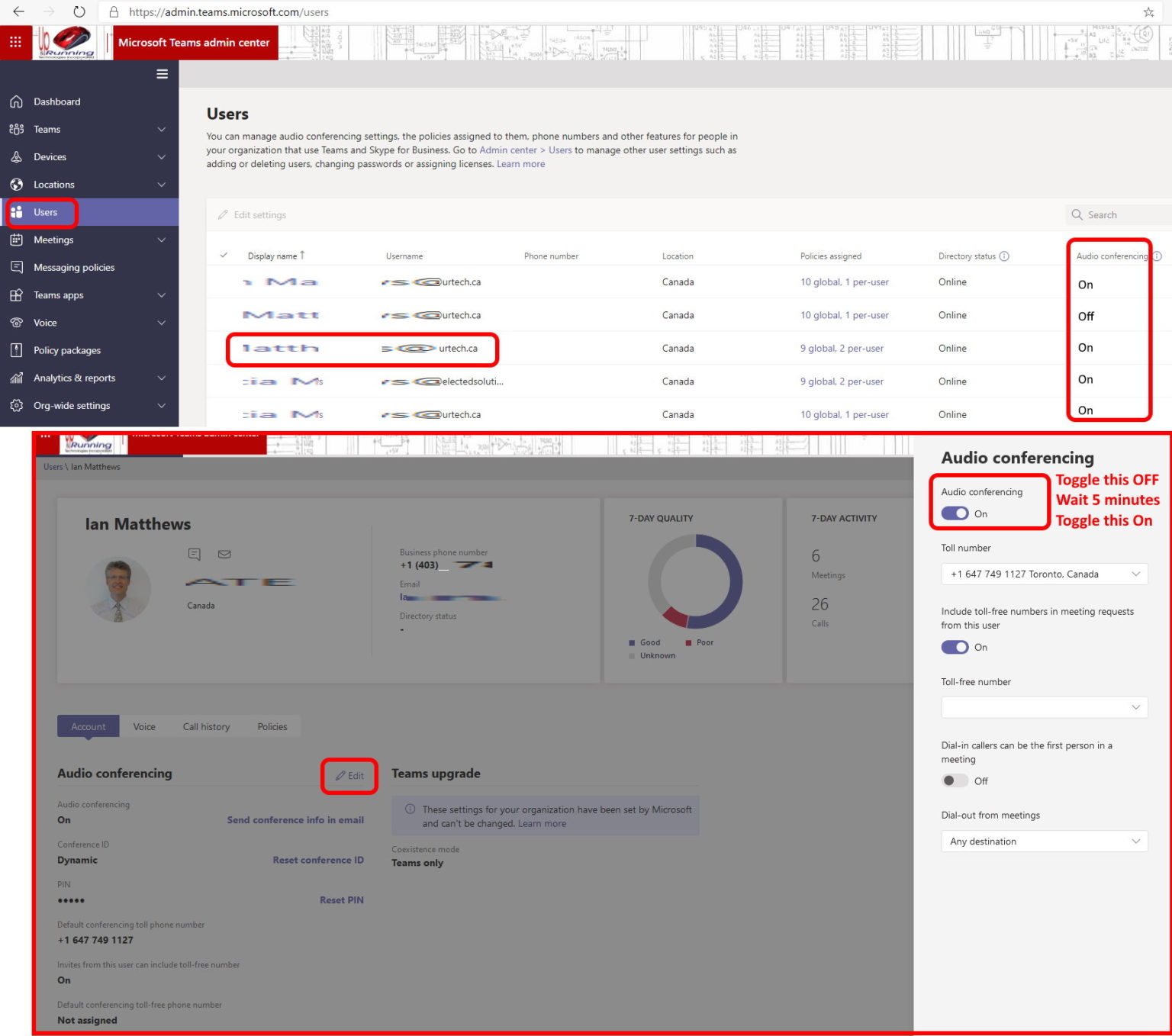Select the Users section icon in sidebar
Image resolution: width=1172 pixels, height=1036 pixels.
[17, 212]
